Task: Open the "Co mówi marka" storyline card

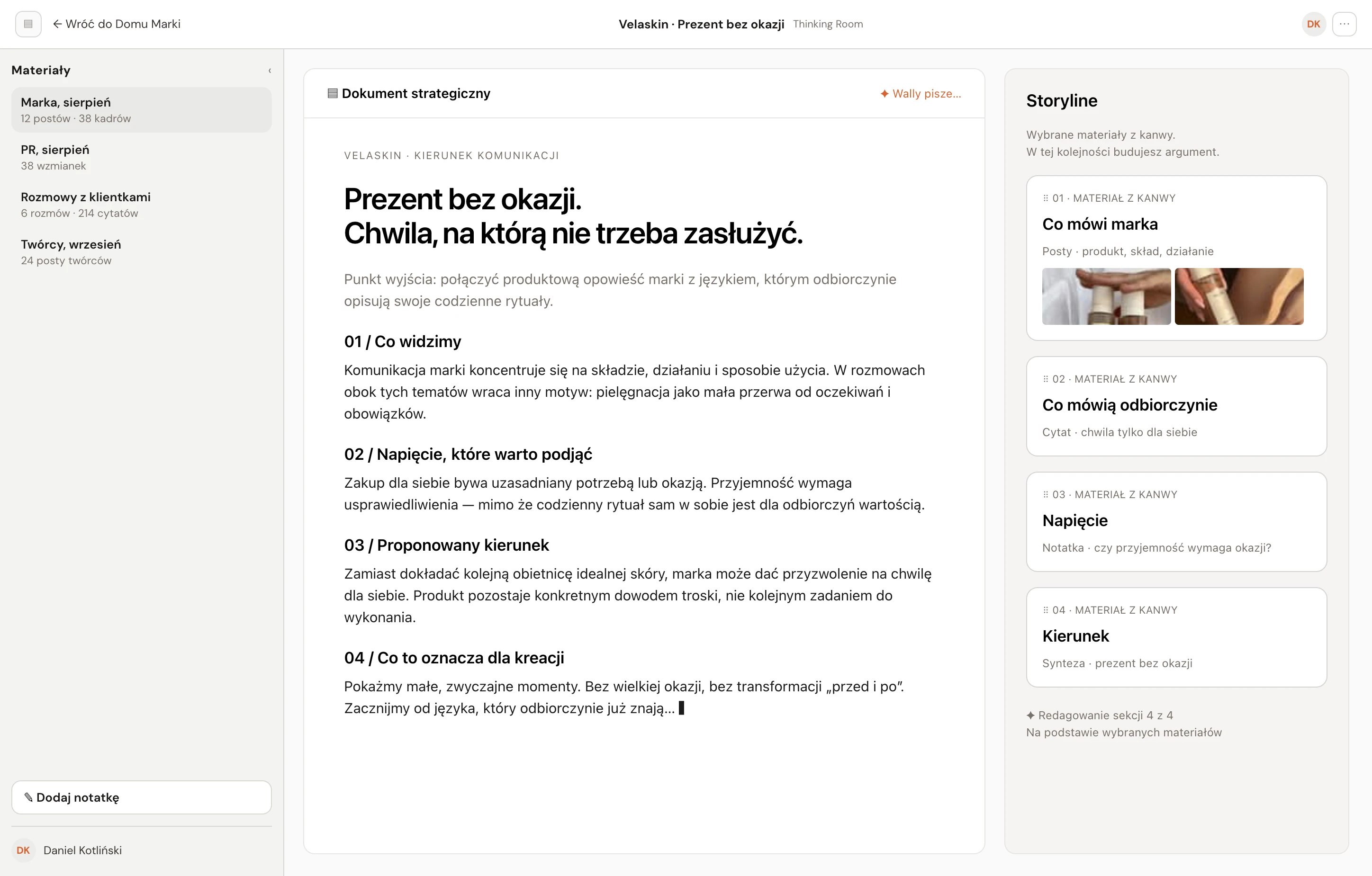Action: pyautogui.click(x=1176, y=258)
